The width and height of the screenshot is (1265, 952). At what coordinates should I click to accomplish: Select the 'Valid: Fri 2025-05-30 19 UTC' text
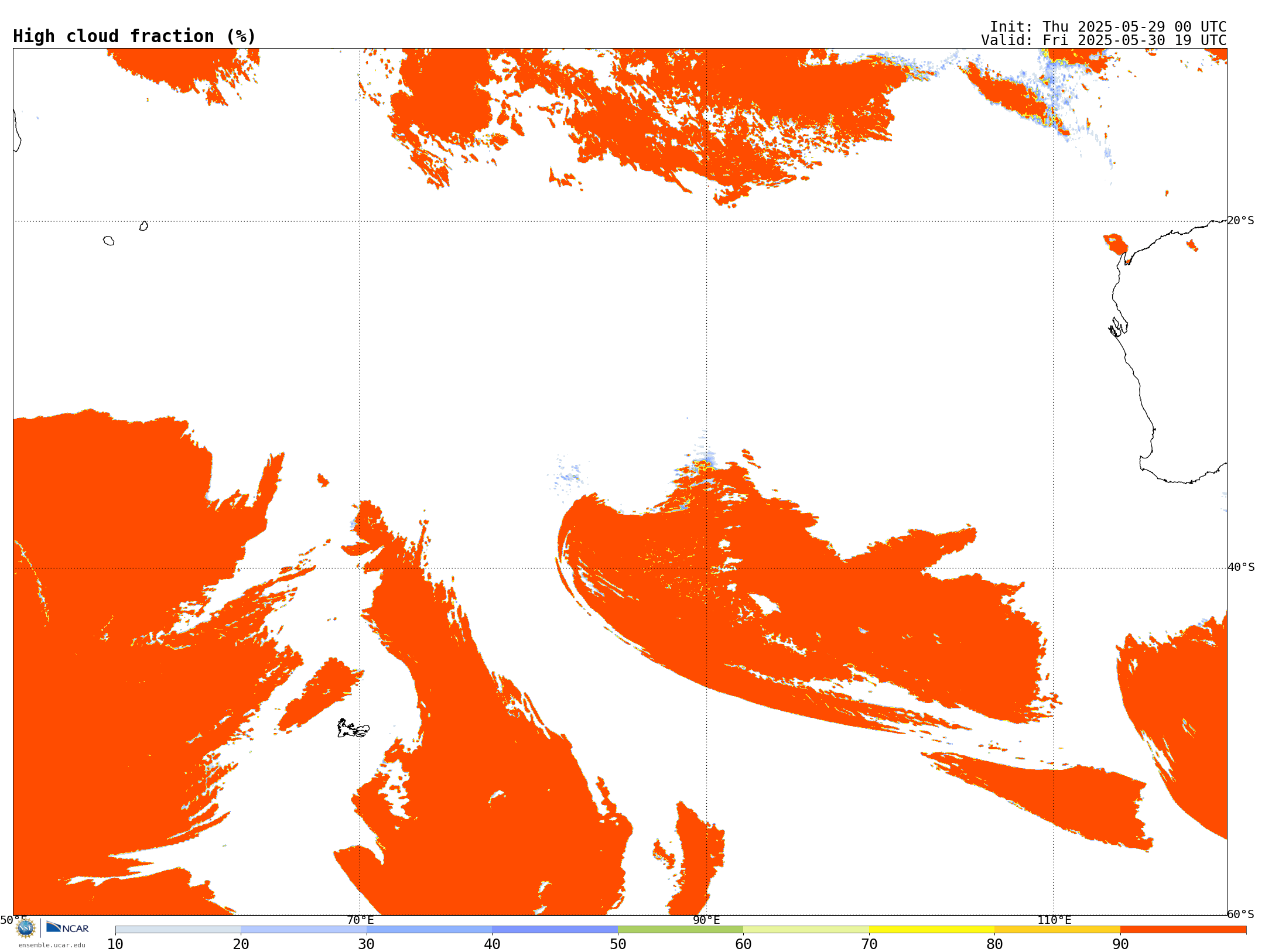1103,40
